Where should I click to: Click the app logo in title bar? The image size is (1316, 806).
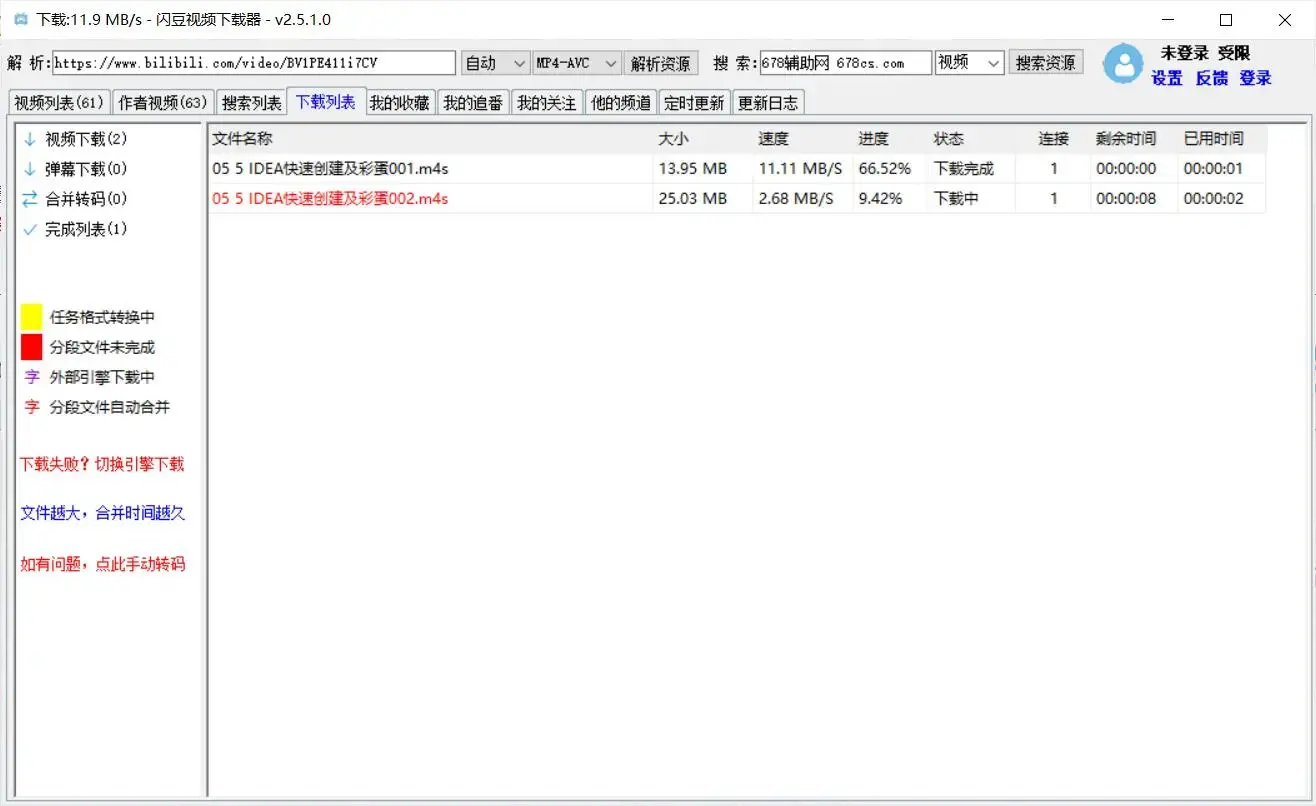click(20, 19)
